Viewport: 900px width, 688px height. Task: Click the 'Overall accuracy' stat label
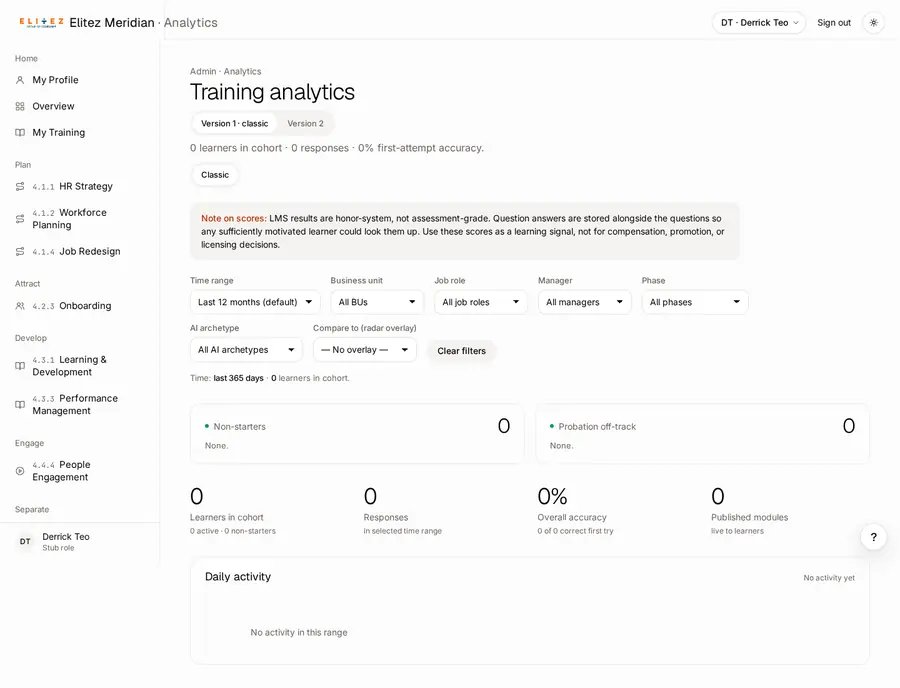tap(572, 517)
